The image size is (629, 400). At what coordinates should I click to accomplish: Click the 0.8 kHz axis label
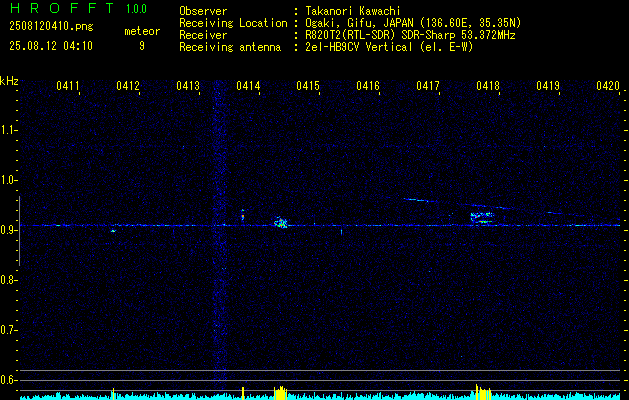8,280
